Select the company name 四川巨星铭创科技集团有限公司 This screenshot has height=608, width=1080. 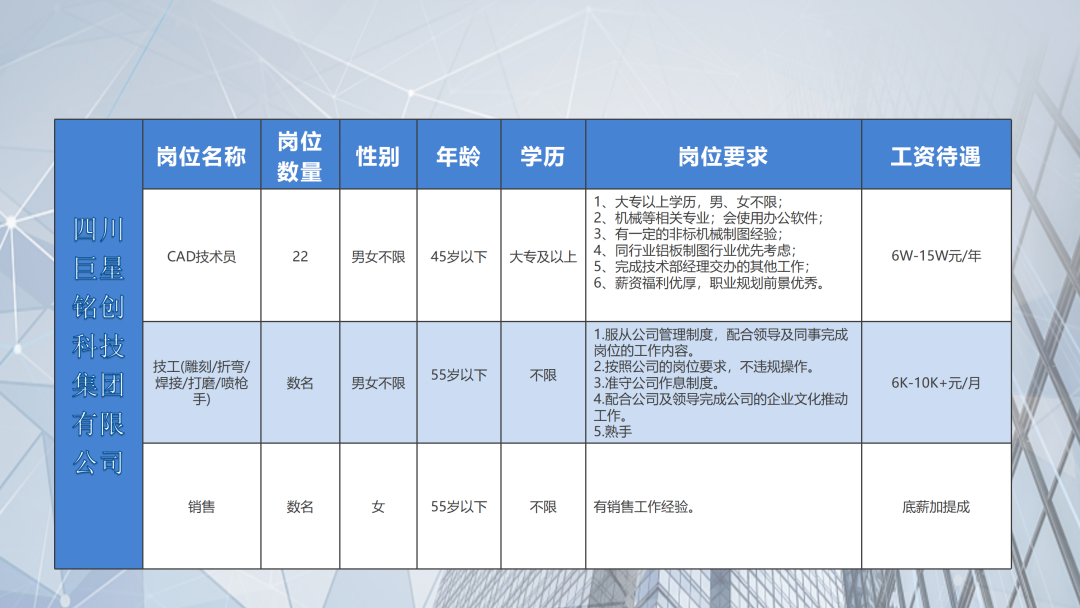tap(98, 346)
